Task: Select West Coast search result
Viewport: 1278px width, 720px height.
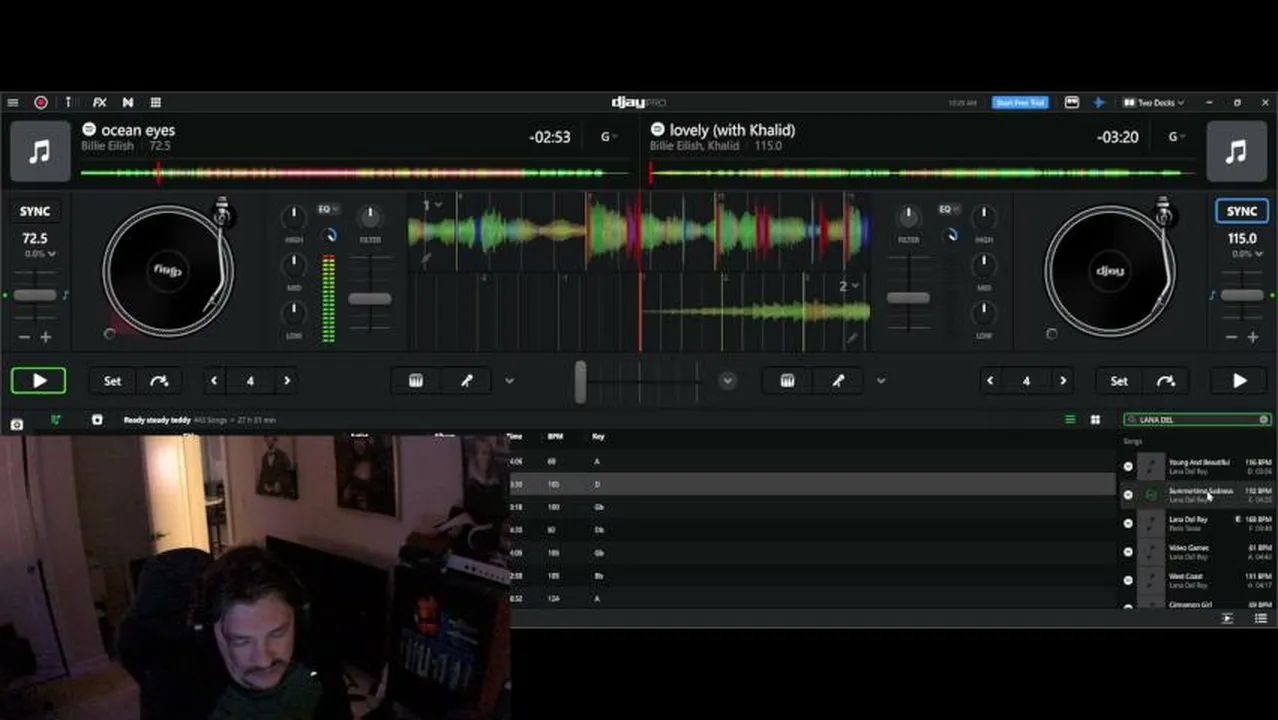Action: 1197,580
